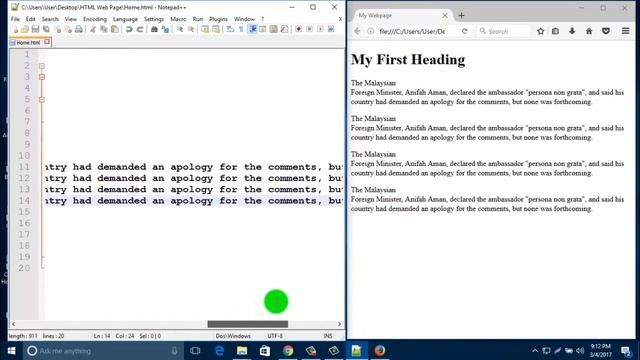The height and width of the screenshot is (360, 640).
Task: Toggle Word Wrap toolbar icon
Action: [230, 29]
